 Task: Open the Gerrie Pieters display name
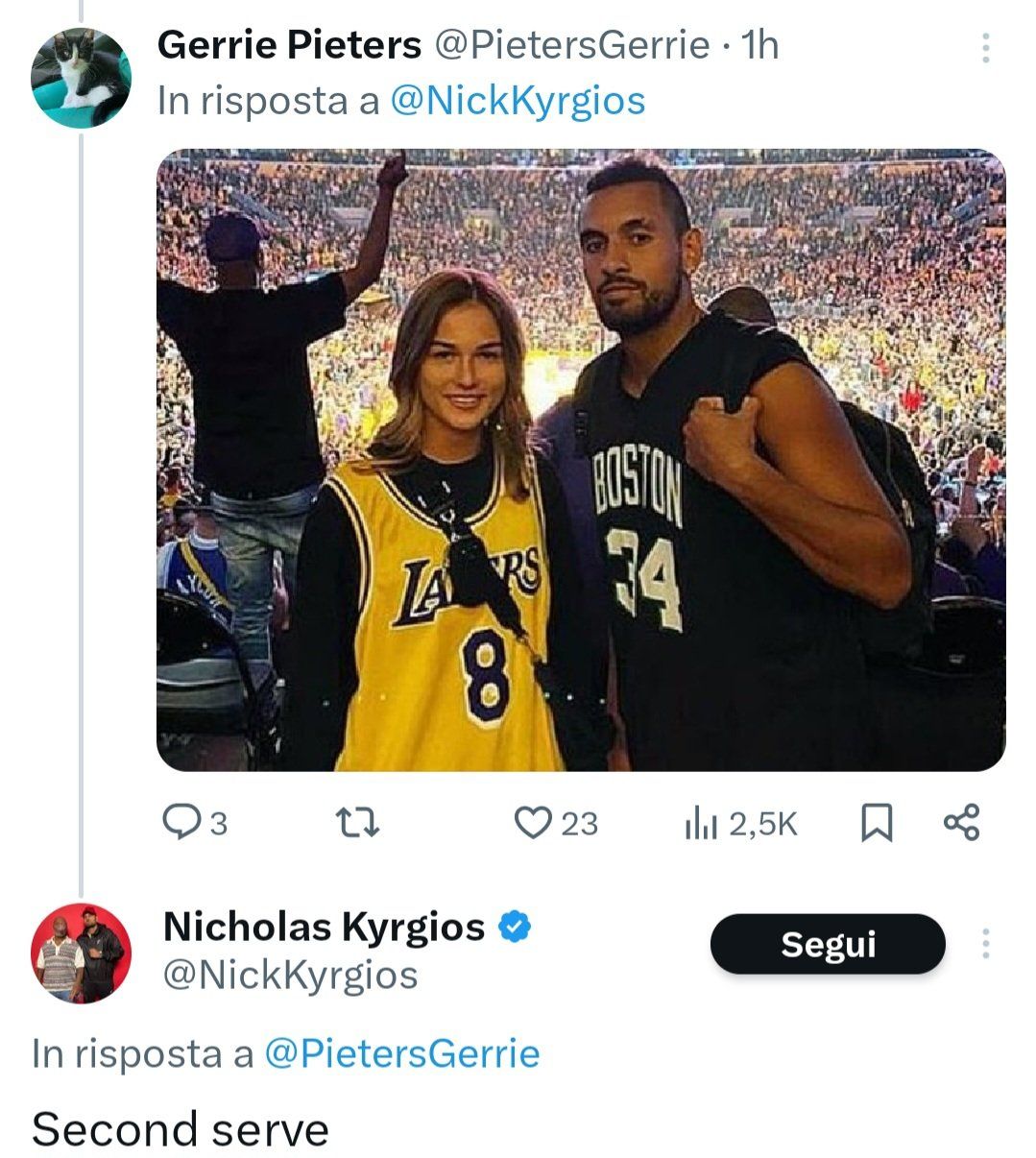click(289, 44)
